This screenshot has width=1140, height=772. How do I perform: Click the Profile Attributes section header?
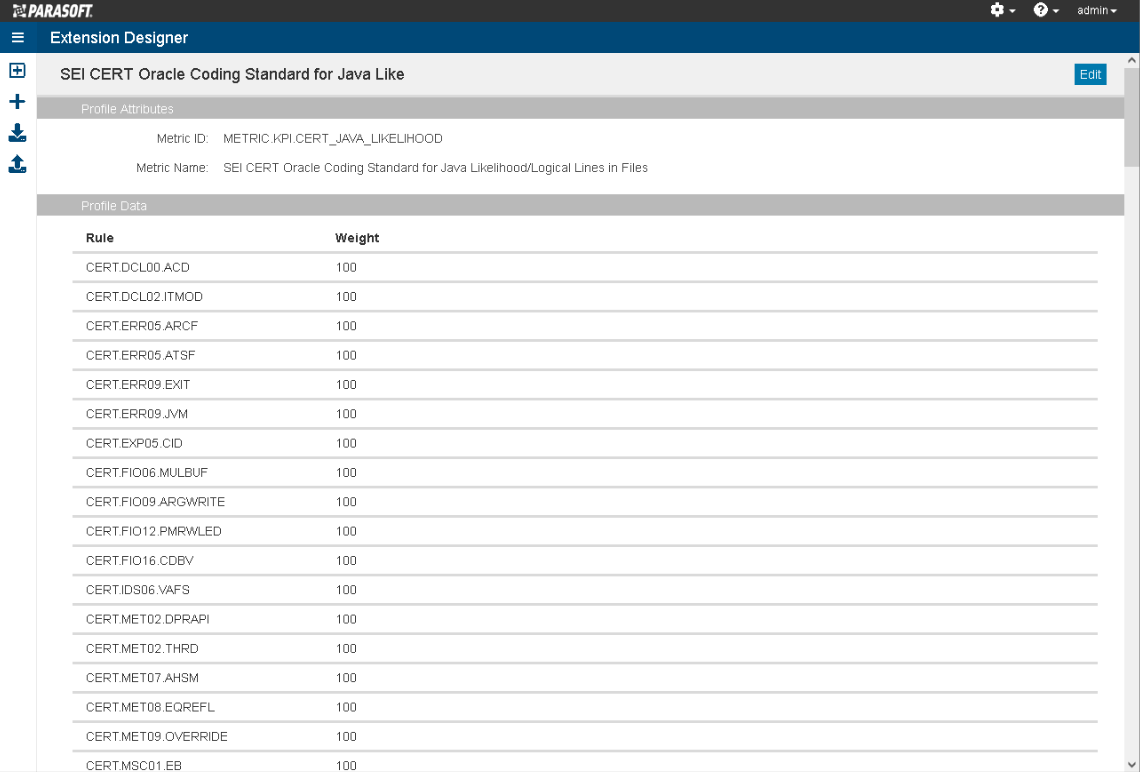pyautogui.click(x=580, y=108)
